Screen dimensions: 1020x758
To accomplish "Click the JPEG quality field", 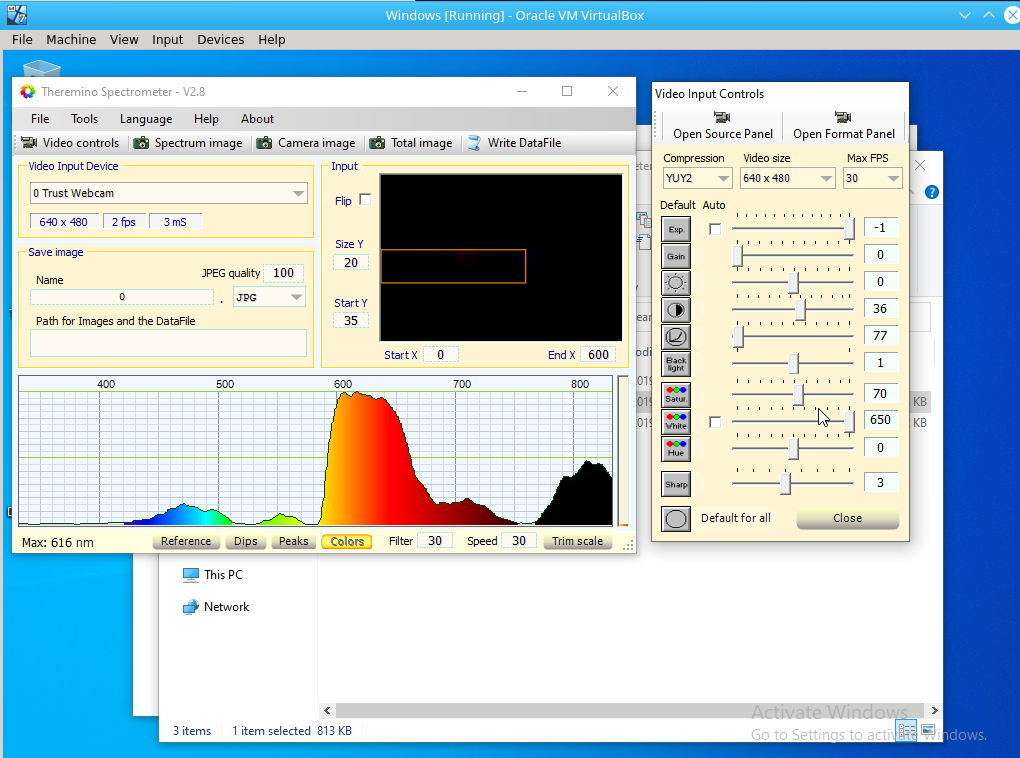I will [x=284, y=273].
